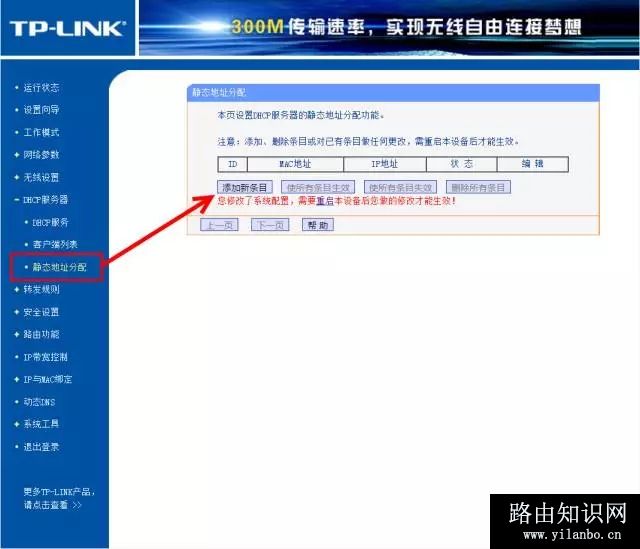The width and height of the screenshot is (640, 549).
Task: Select 工作模式 in the sidebar
Action: [x=41, y=132]
